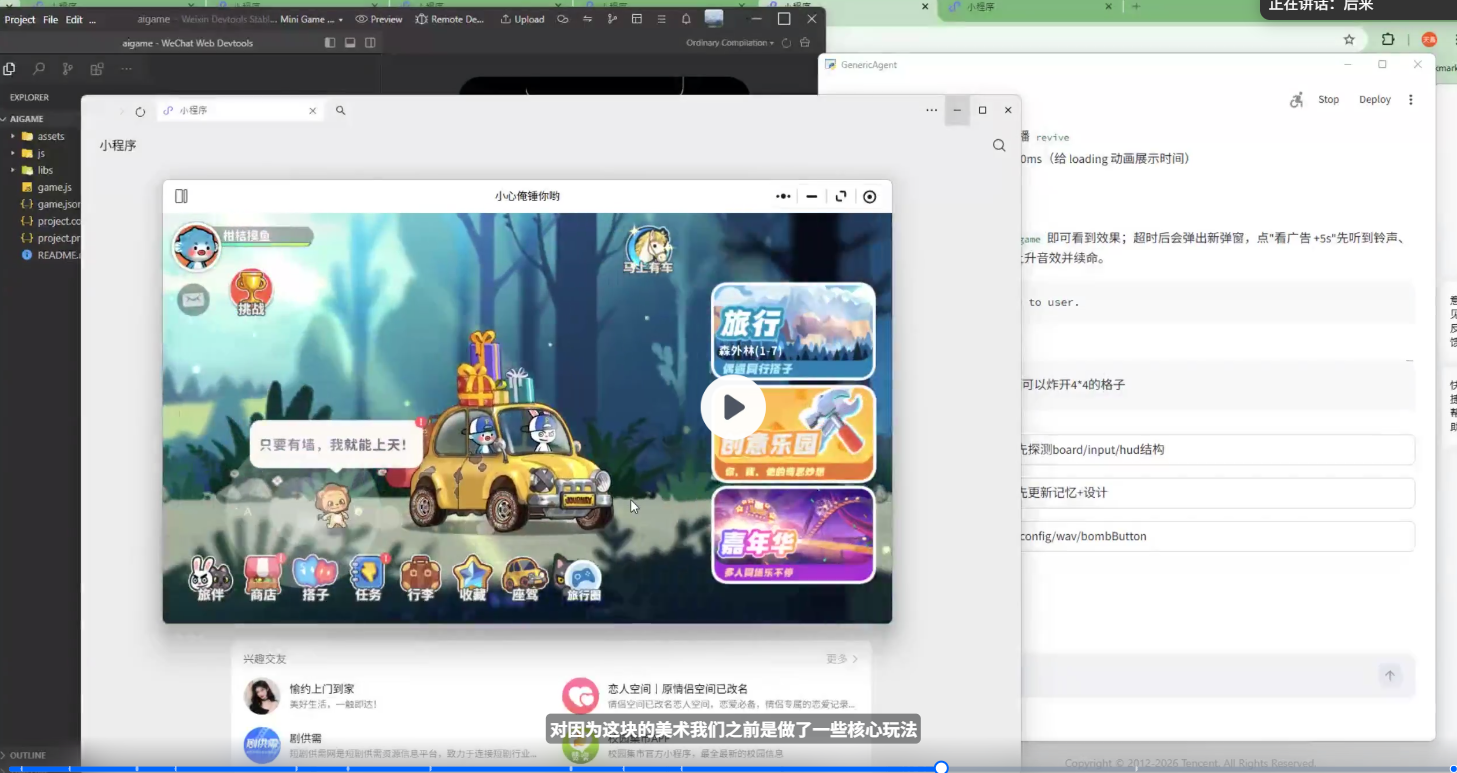Screen dimensions: 1457x773
Task: Open the 商店 shop icon
Action: click(263, 579)
